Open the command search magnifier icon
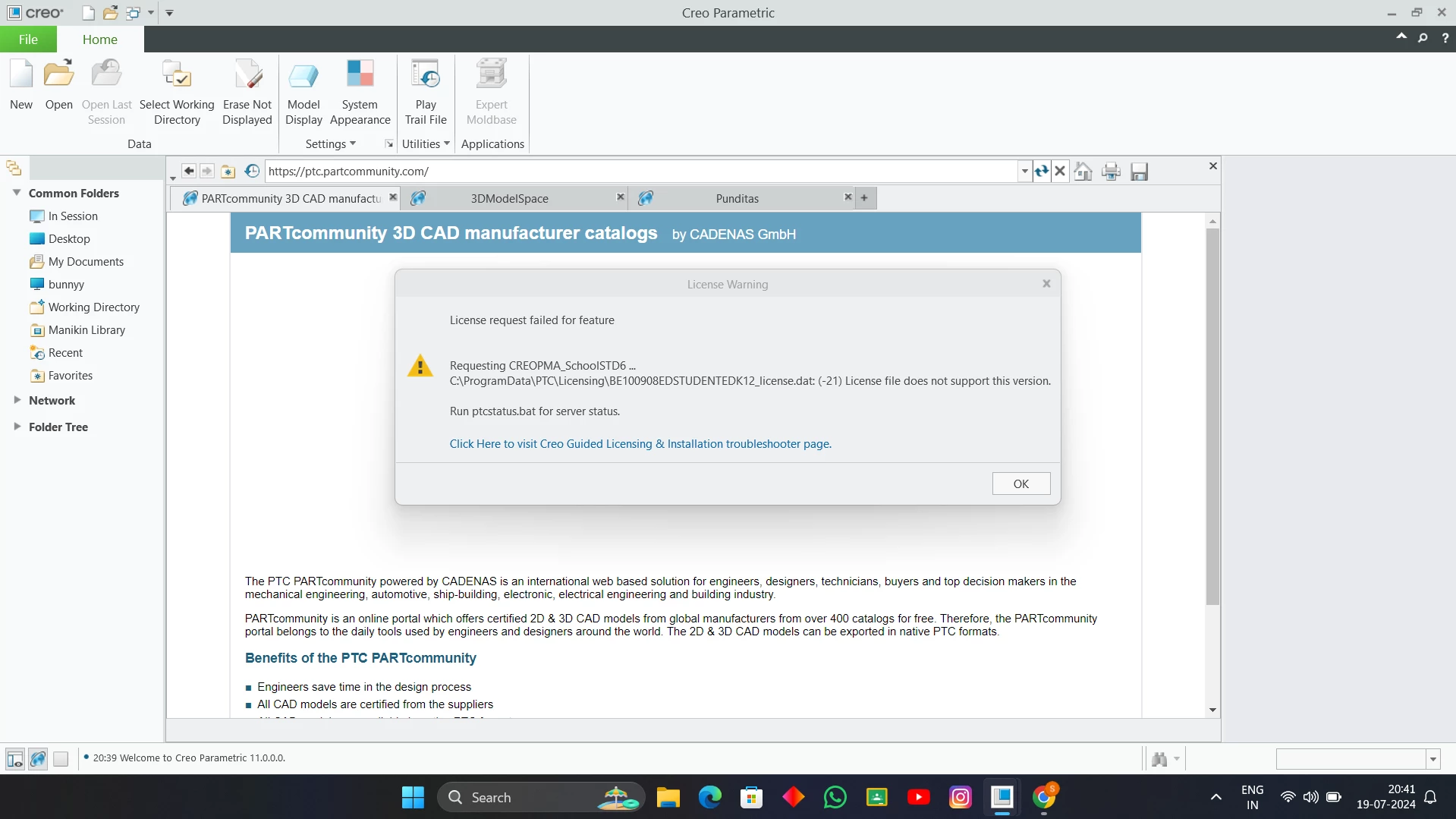Screen dimensions: 1456x819 tap(1423, 38)
